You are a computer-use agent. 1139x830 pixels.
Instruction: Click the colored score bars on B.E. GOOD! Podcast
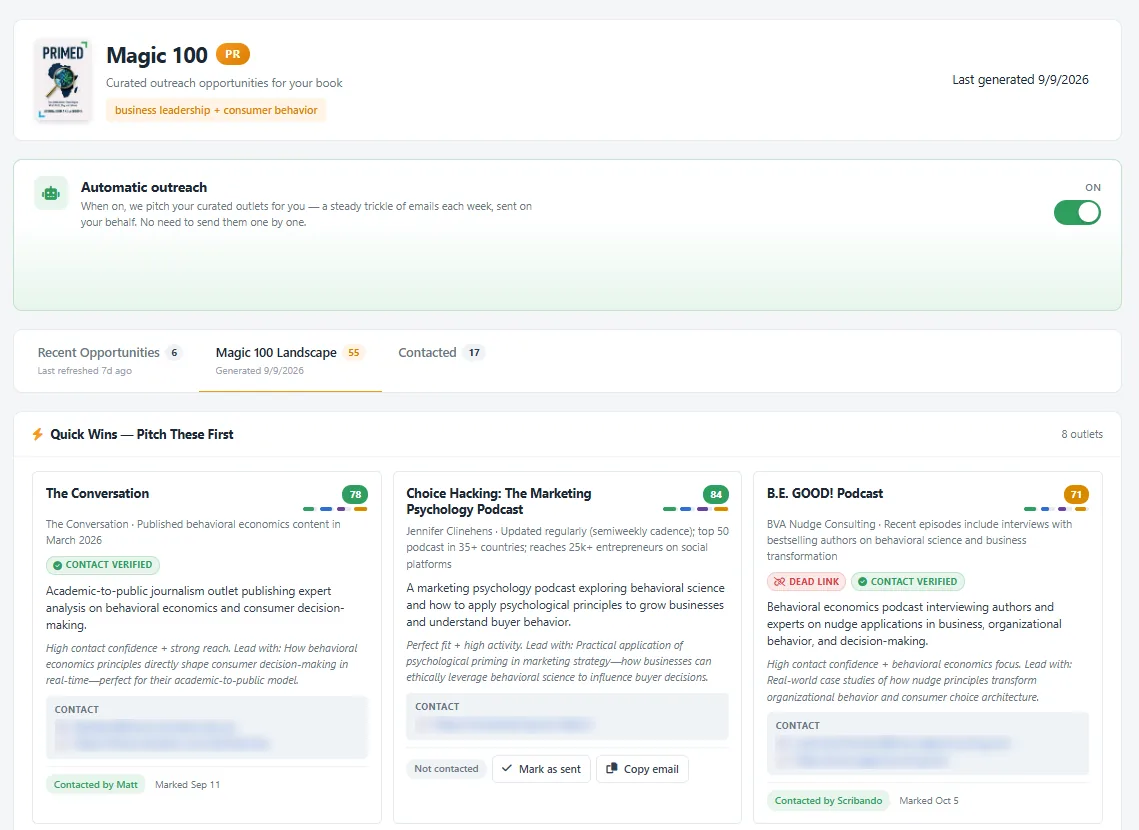(x=1055, y=509)
